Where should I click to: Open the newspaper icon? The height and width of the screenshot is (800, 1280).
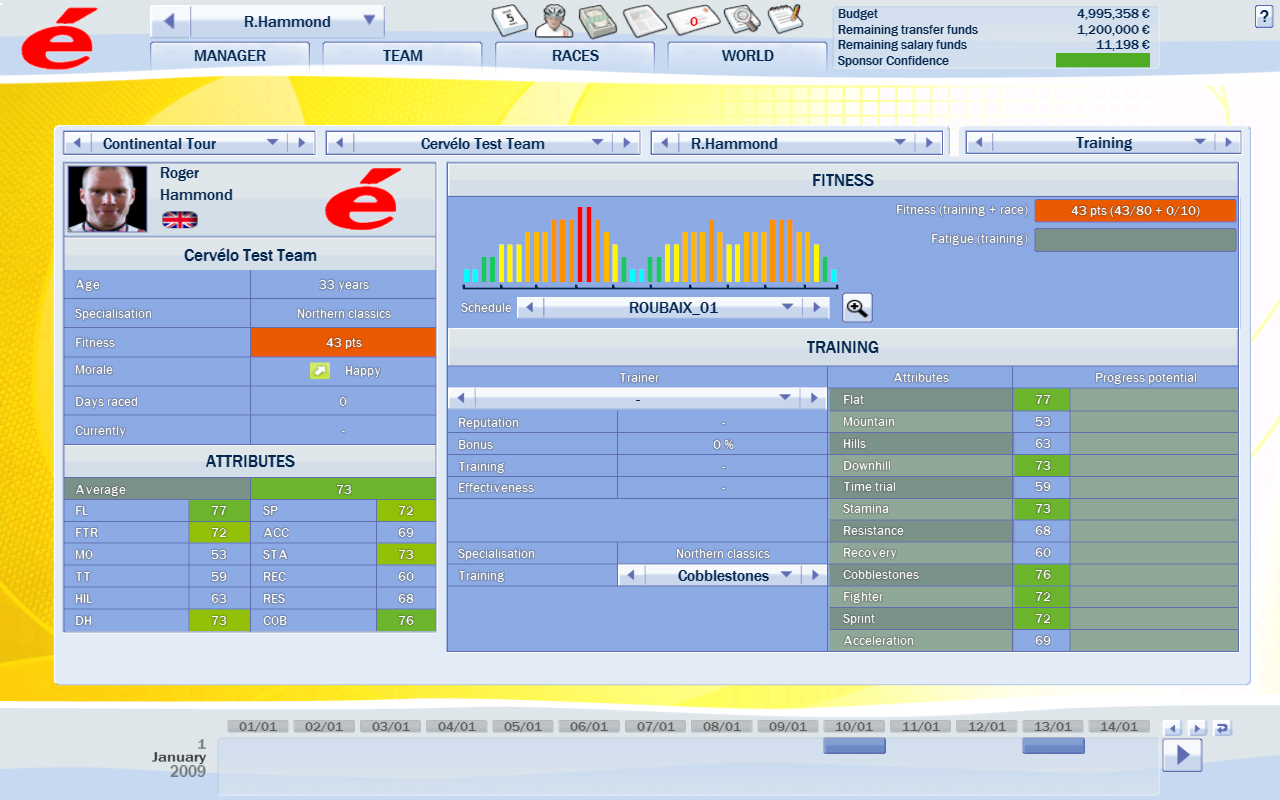(643, 19)
